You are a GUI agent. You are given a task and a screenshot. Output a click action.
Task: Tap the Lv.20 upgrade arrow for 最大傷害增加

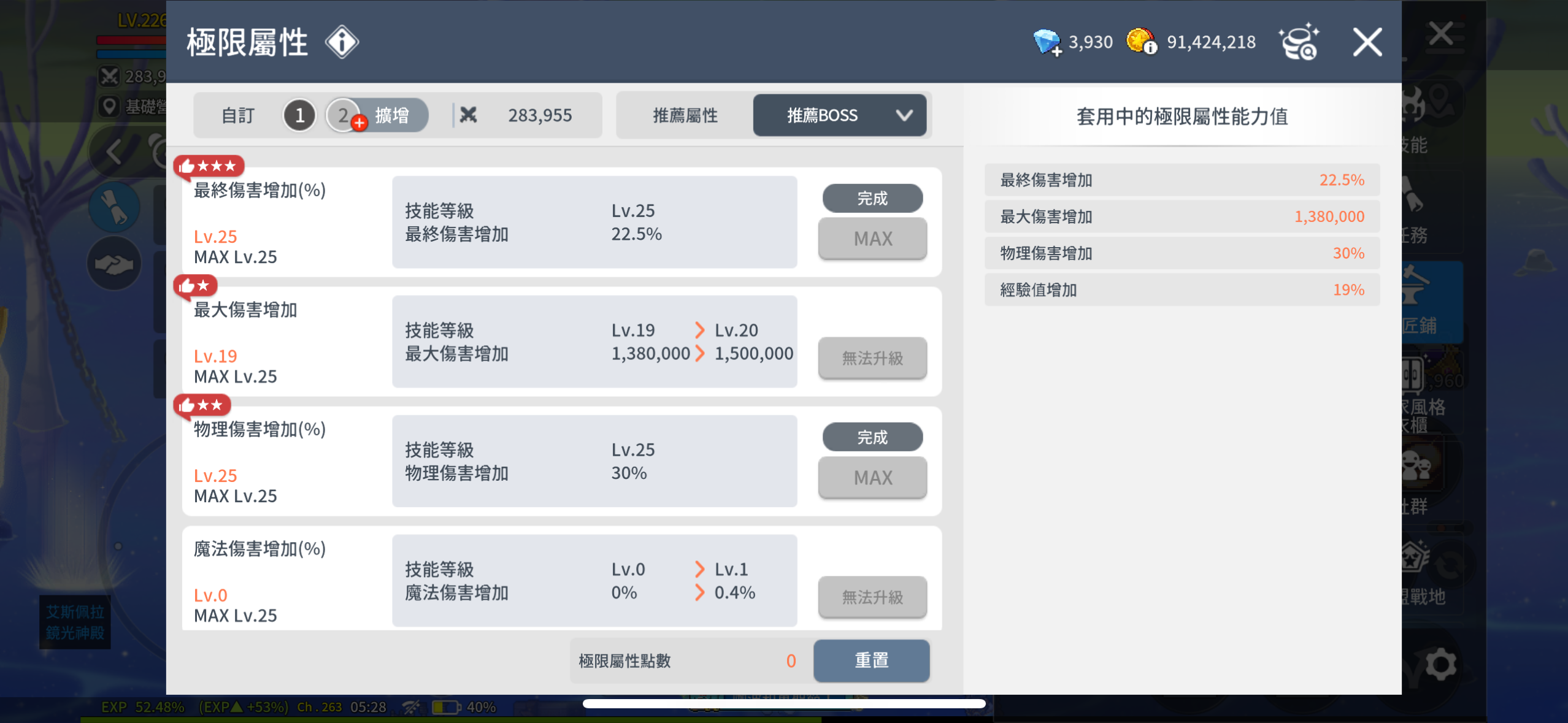[x=700, y=330]
